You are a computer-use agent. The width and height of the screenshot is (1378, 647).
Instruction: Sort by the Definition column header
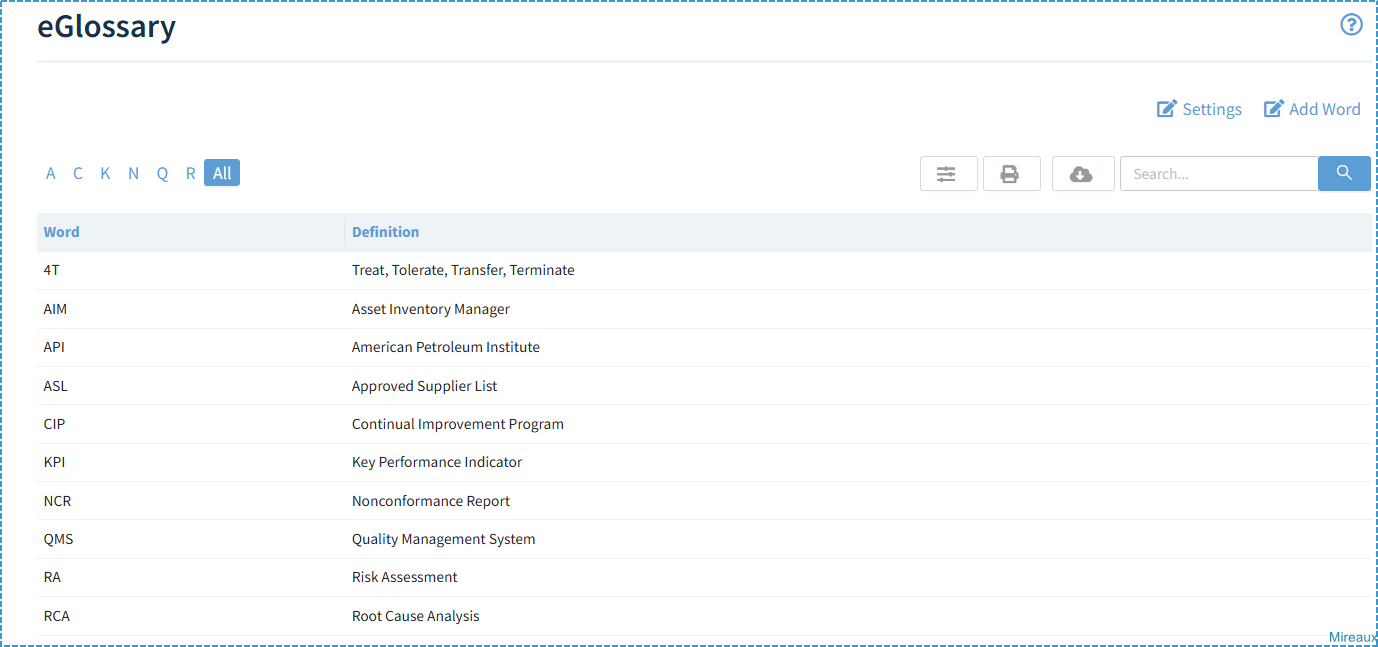tap(385, 232)
